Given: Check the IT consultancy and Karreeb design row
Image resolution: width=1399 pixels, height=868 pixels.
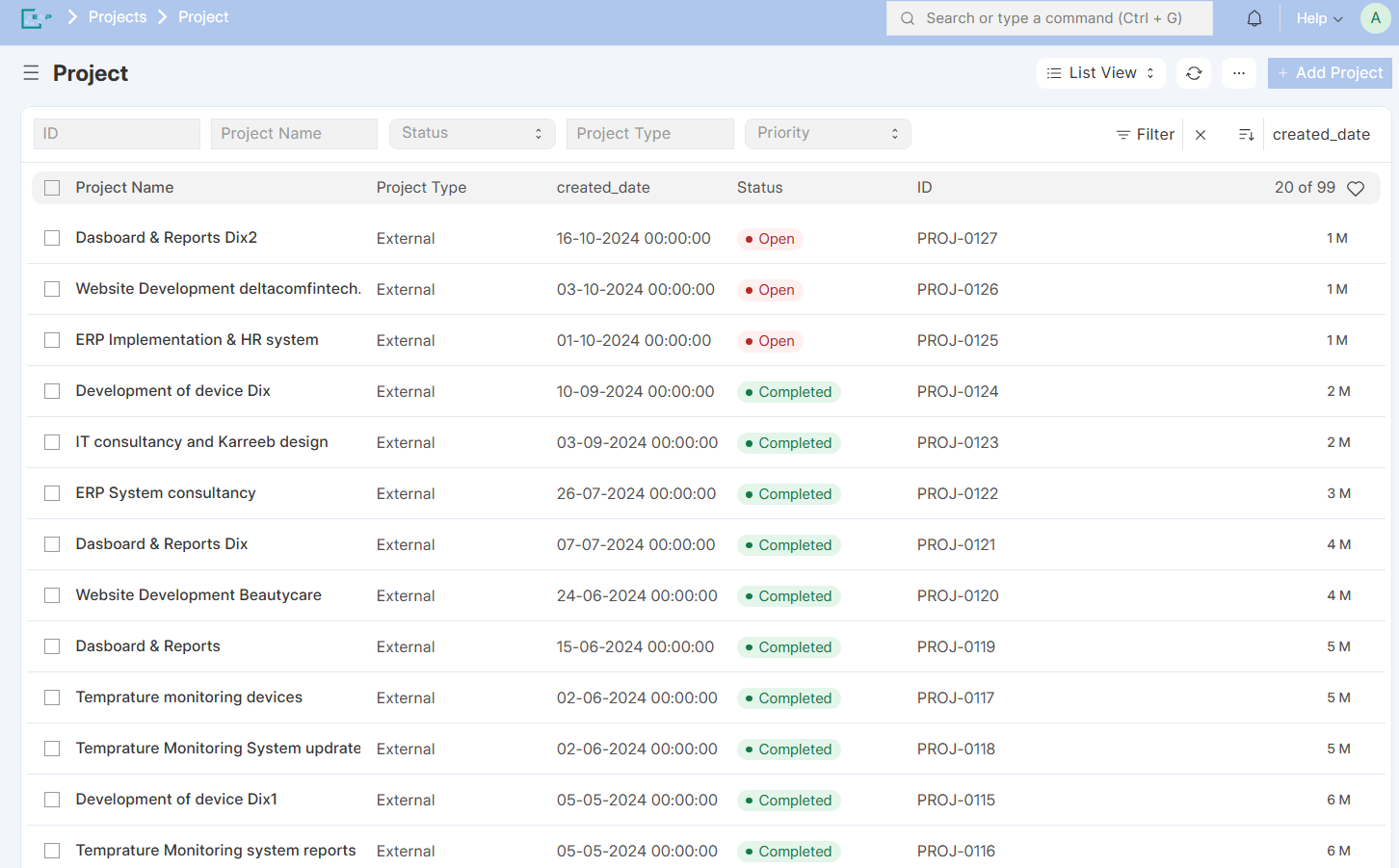Looking at the screenshot, I should (x=52, y=442).
